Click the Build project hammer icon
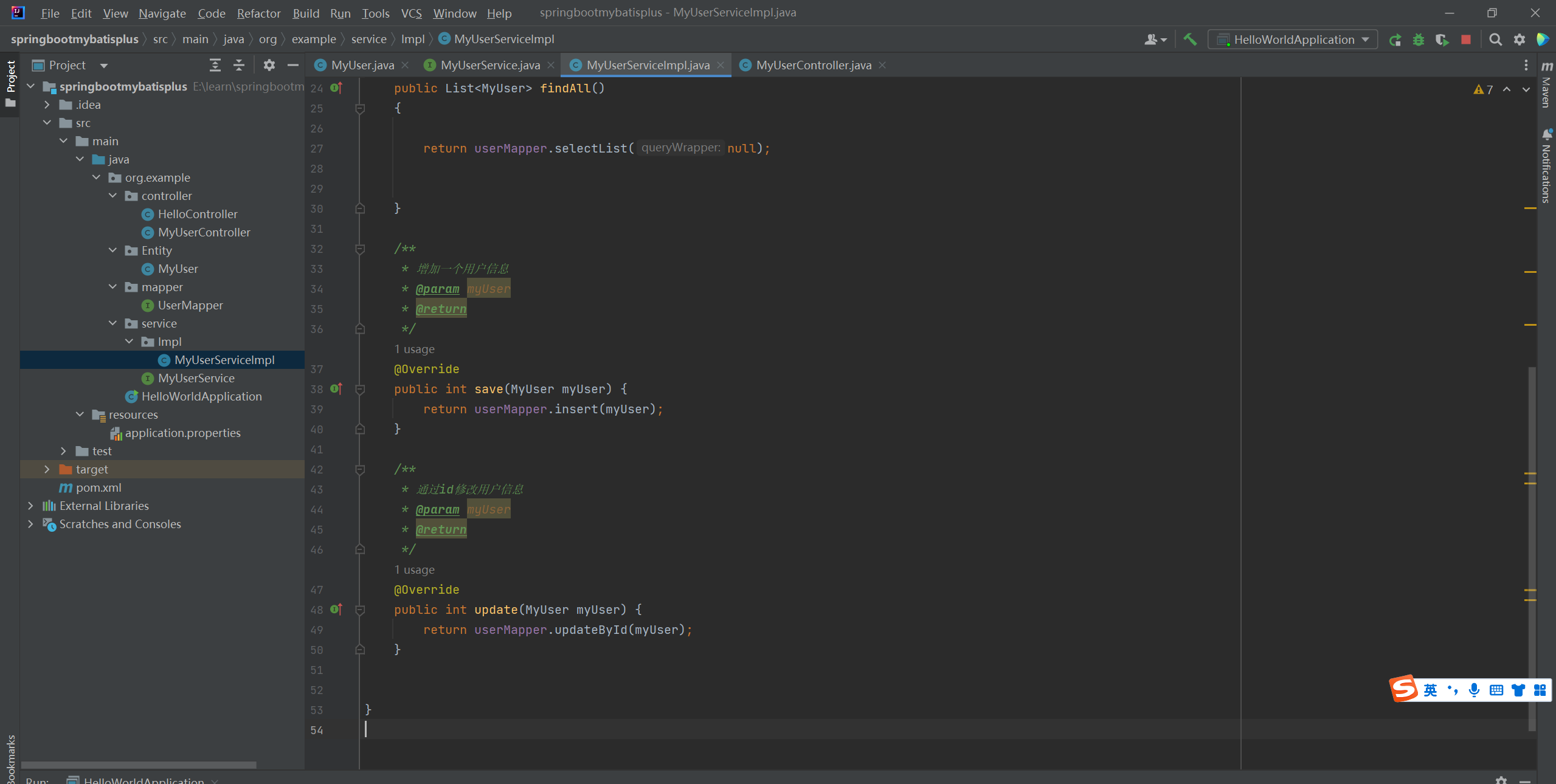The width and height of the screenshot is (1556, 784). 1190,40
